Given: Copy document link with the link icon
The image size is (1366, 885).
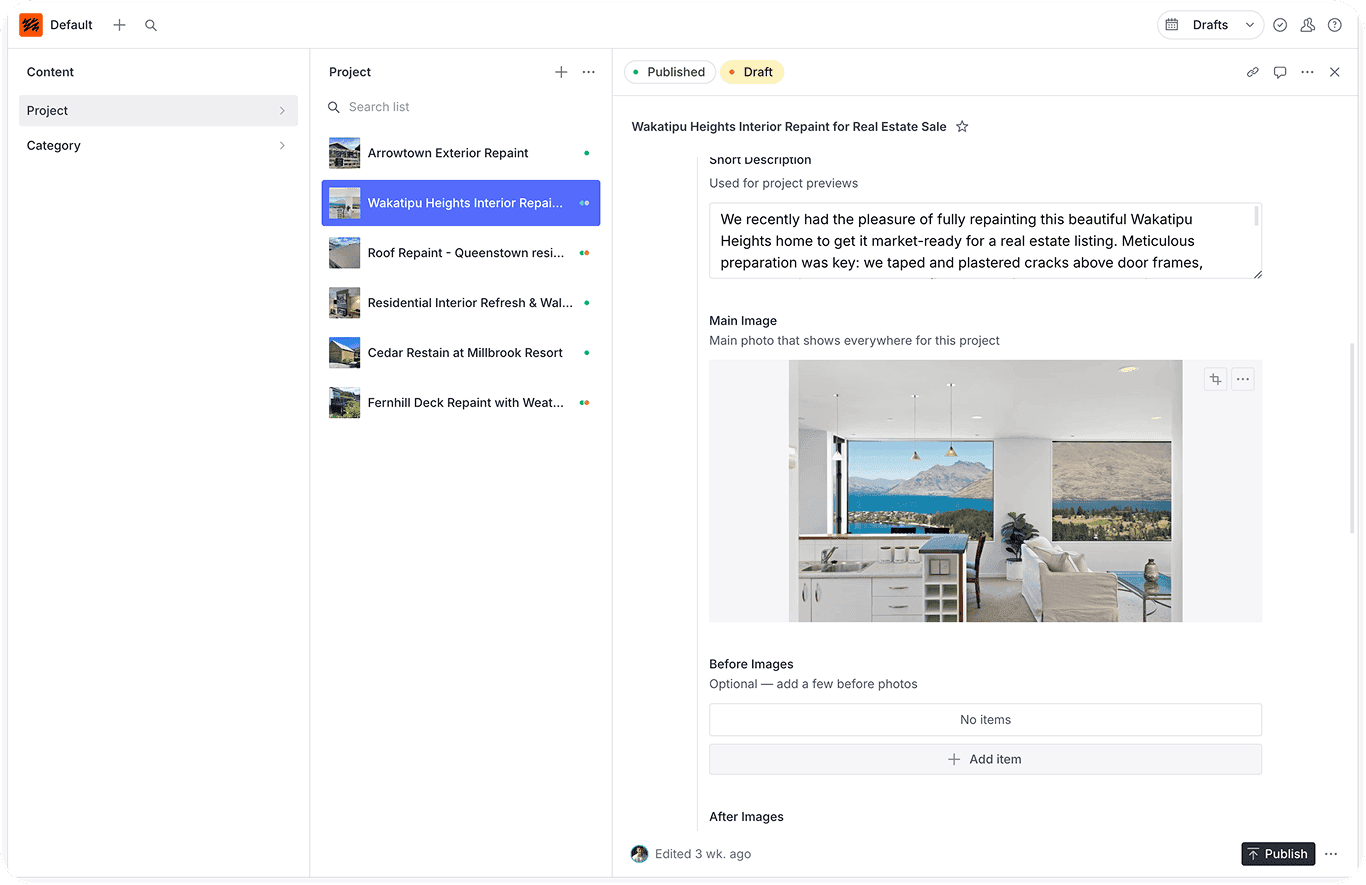Looking at the screenshot, I should (x=1252, y=72).
